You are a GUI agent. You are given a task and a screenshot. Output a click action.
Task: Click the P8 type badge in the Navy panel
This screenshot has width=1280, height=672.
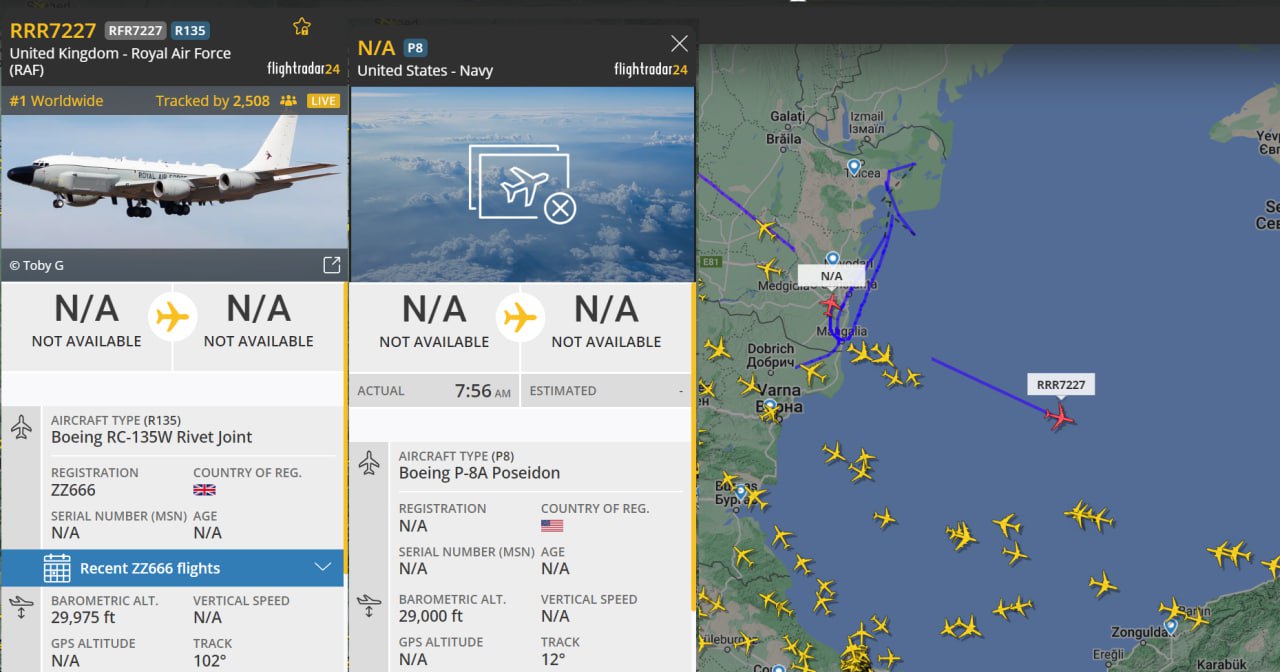[415, 48]
